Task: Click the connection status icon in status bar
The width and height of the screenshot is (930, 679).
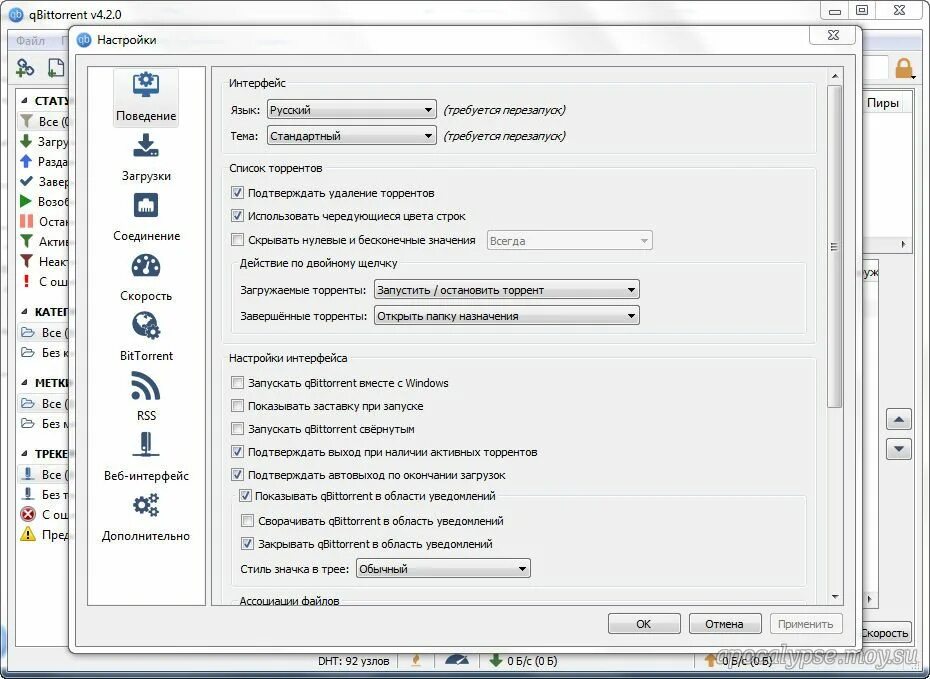Action: 416,660
